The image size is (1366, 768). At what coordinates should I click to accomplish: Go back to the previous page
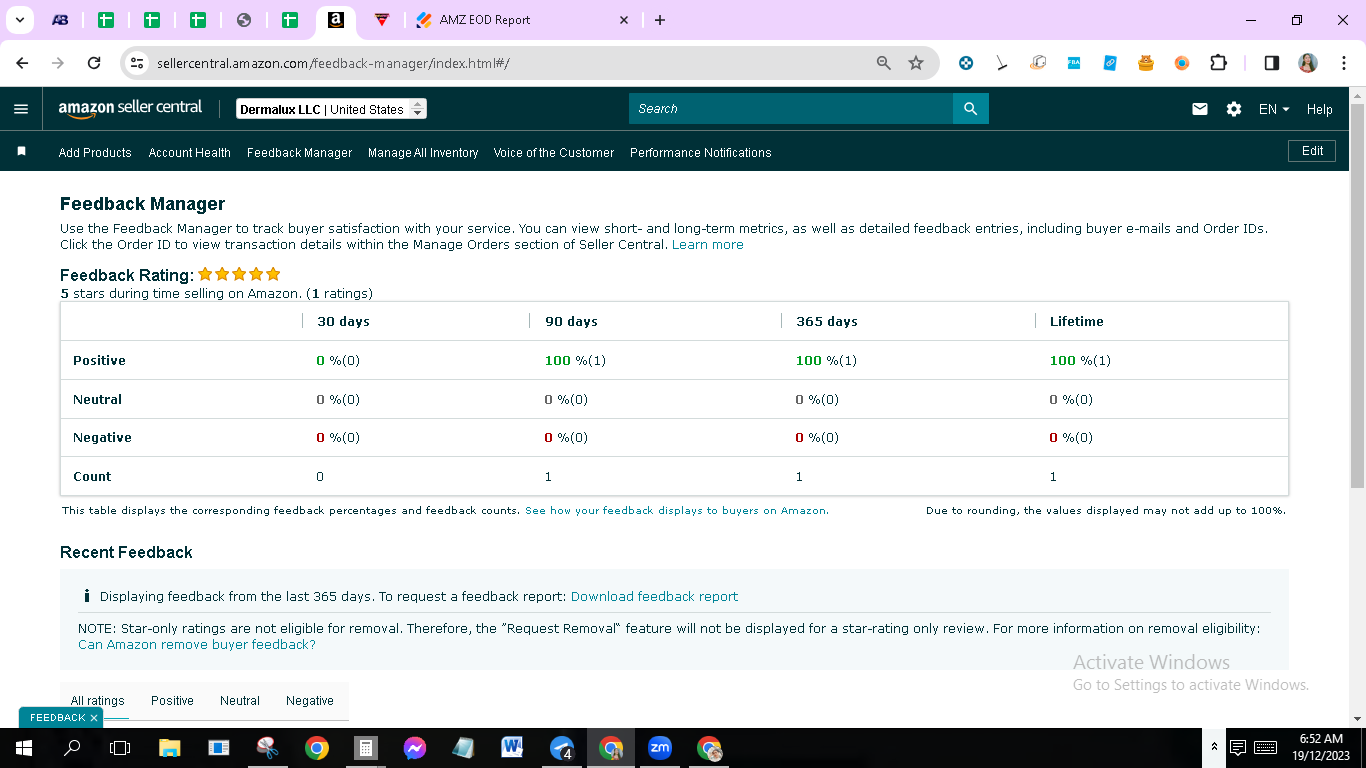pyautogui.click(x=23, y=63)
